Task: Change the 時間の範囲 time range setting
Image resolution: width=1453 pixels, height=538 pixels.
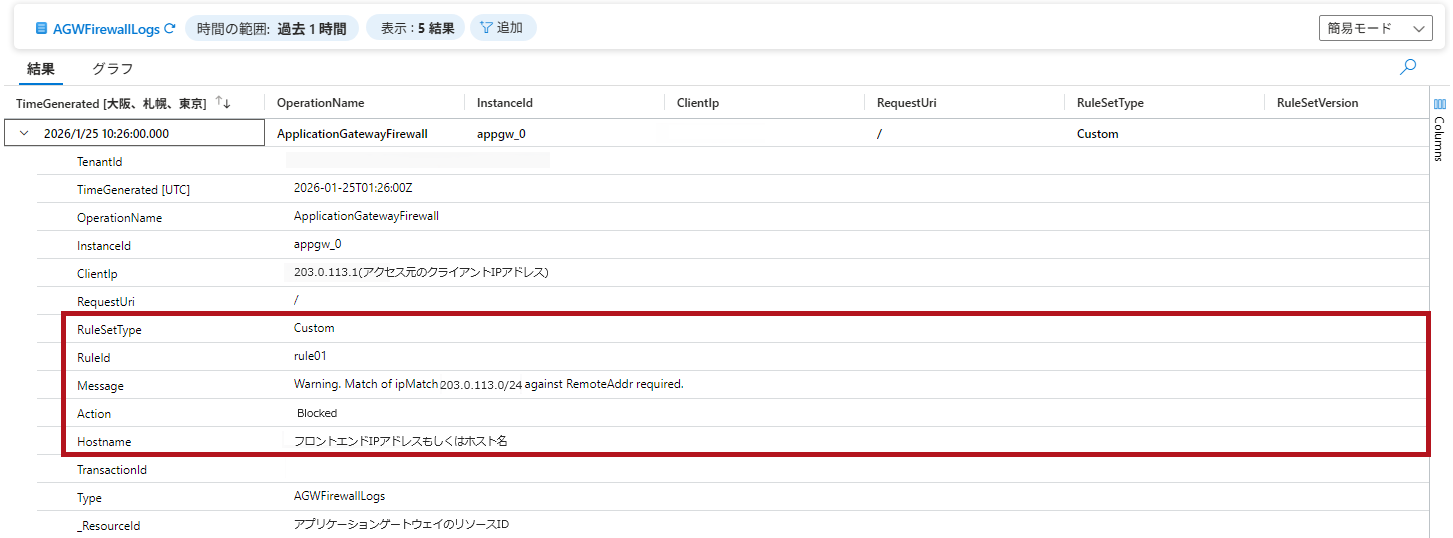Action: point(271,28)
